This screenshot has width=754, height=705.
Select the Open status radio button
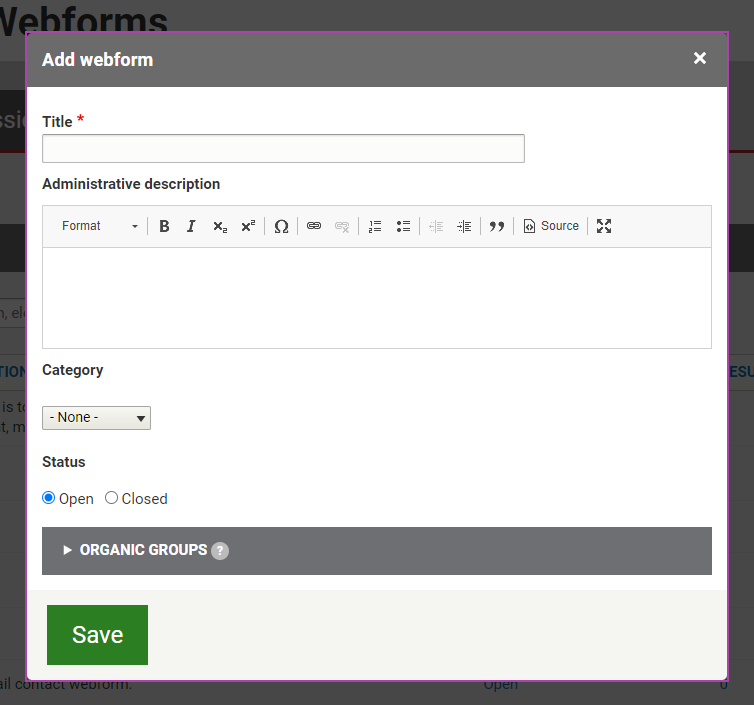click(49, 498)
